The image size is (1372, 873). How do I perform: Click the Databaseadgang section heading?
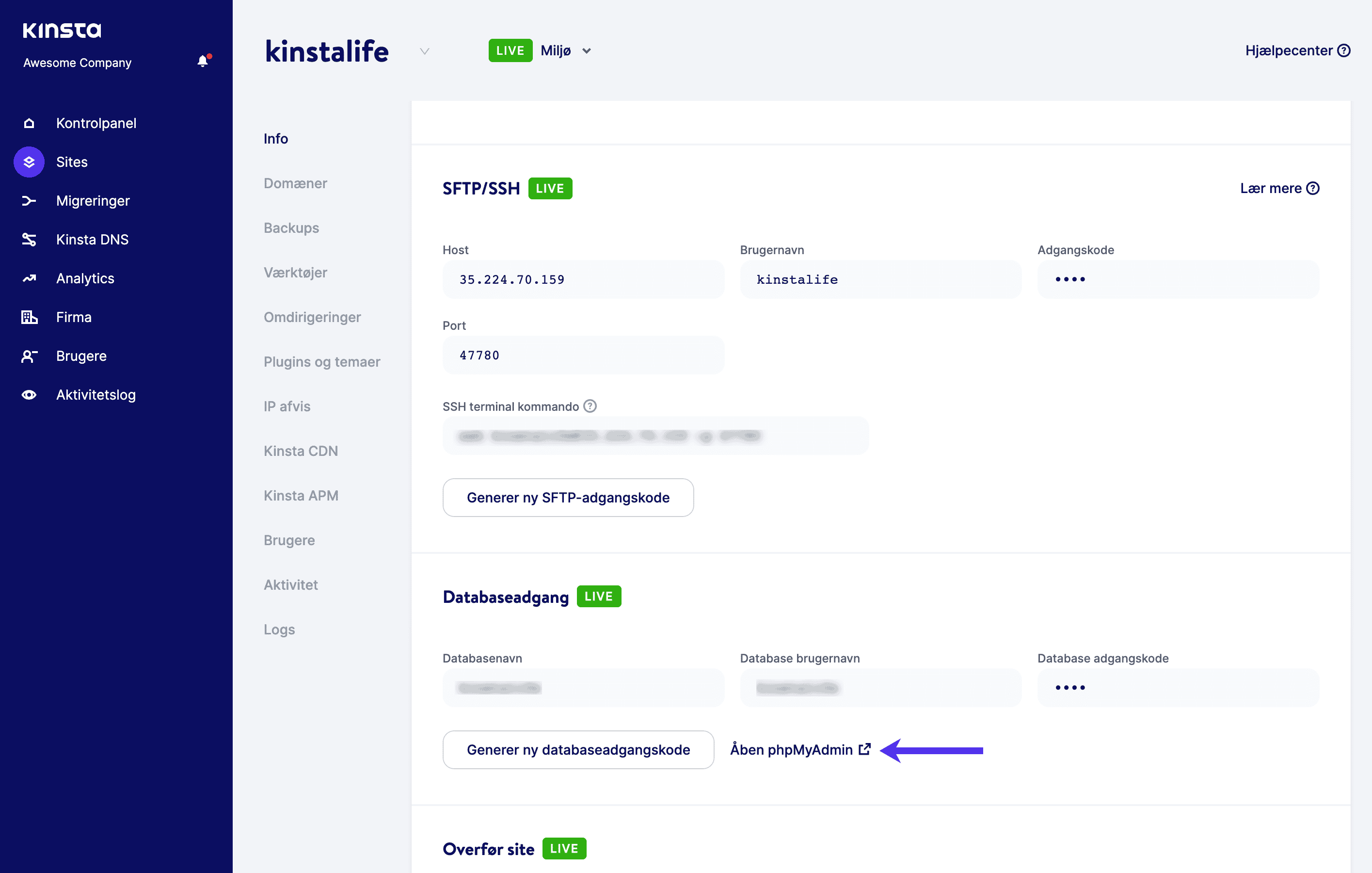(x=505, y=597)
